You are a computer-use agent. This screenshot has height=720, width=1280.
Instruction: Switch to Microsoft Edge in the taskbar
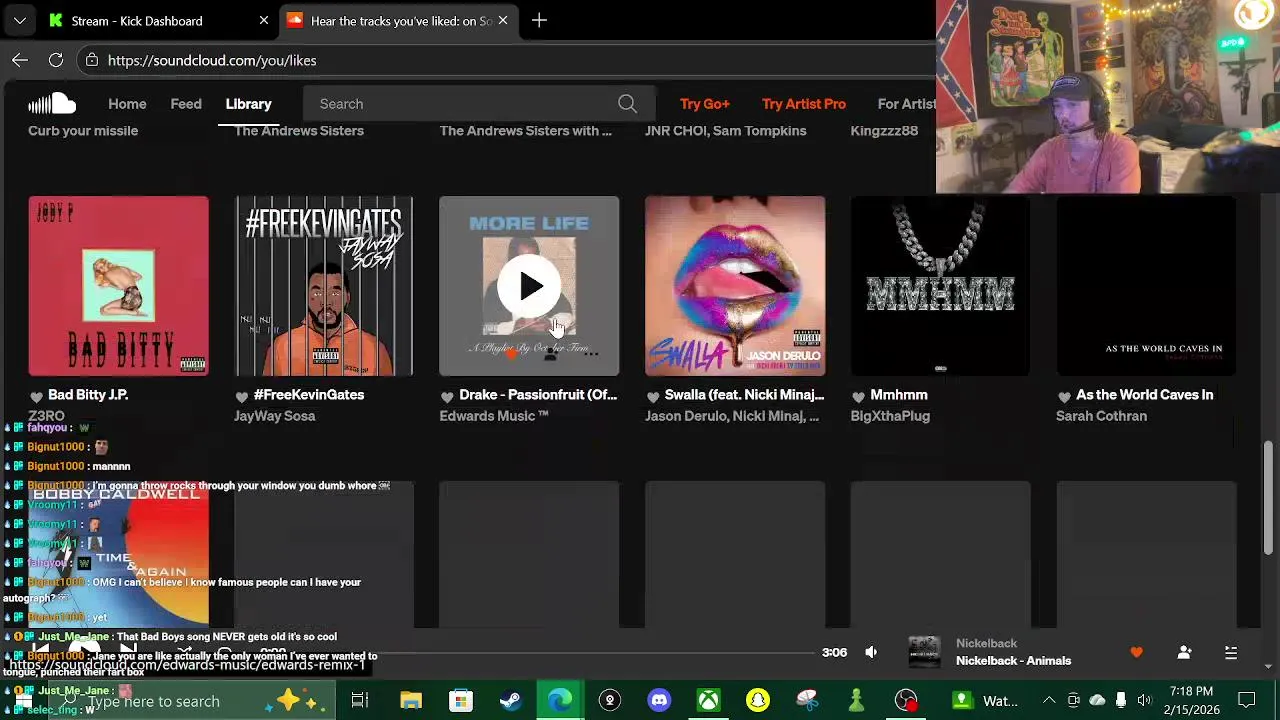(x=560, y=700)
